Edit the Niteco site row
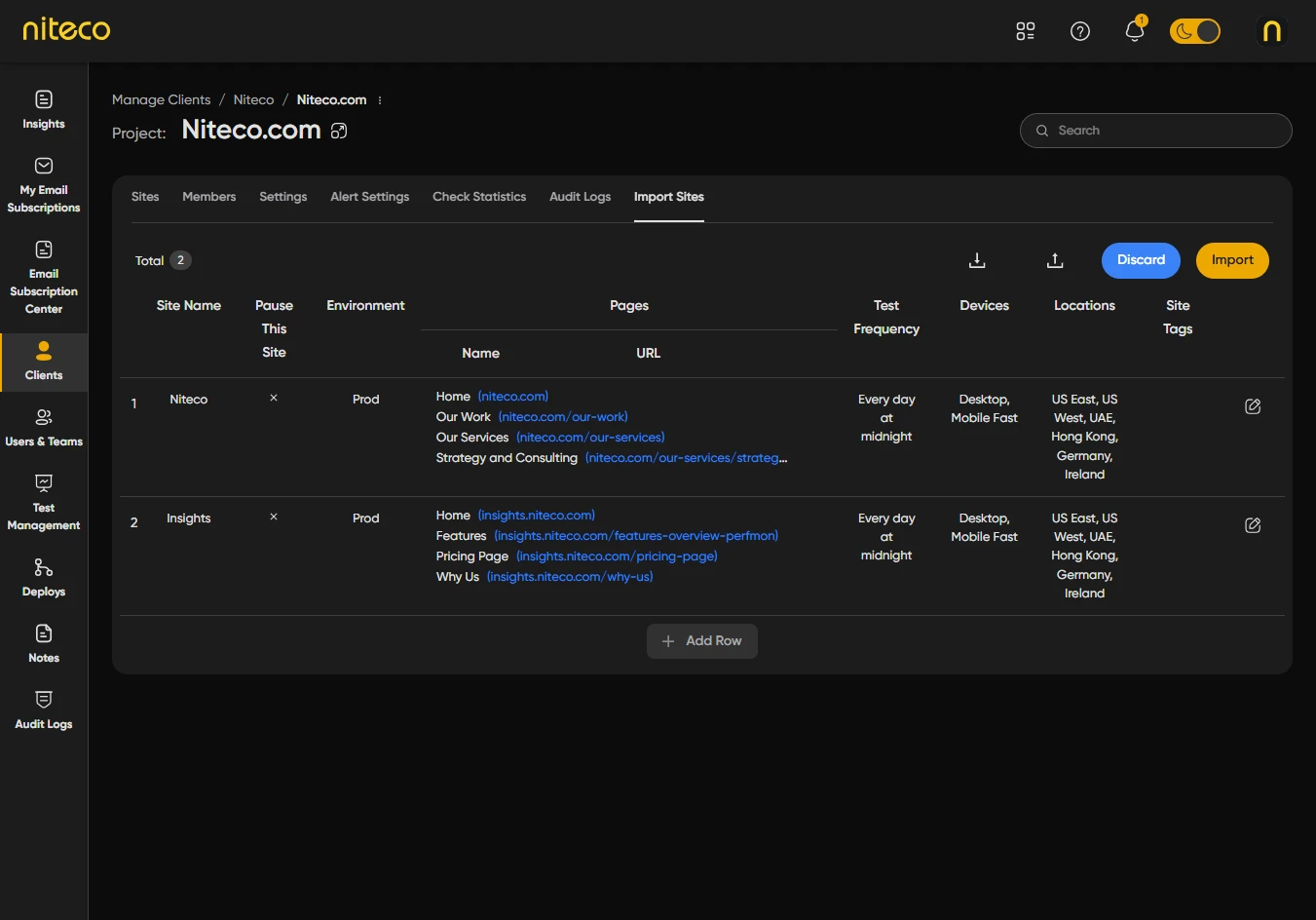This screenshot has width=1316, height=920. [1253, 406]
